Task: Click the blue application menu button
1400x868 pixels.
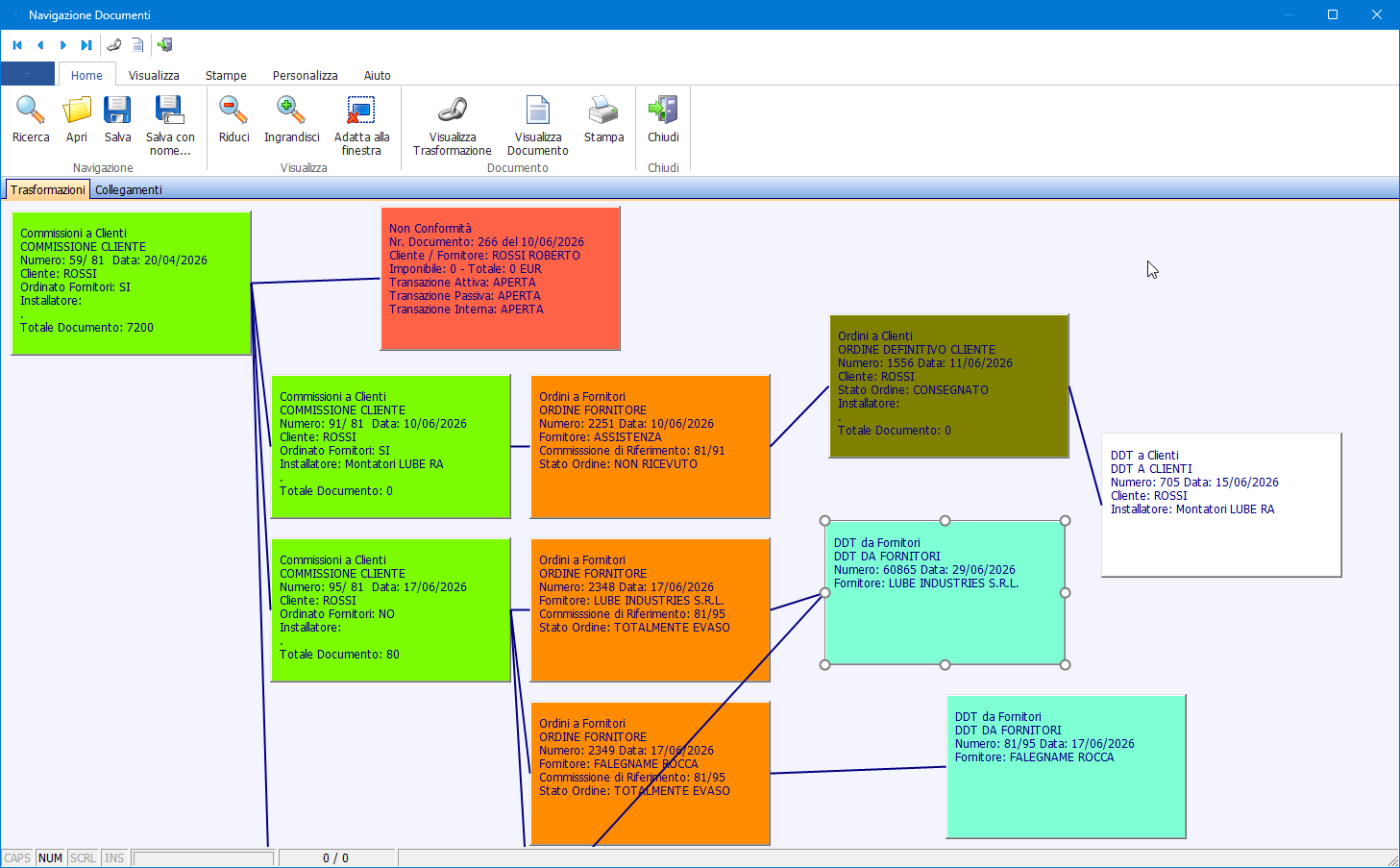Action: [x=28, y=74]
